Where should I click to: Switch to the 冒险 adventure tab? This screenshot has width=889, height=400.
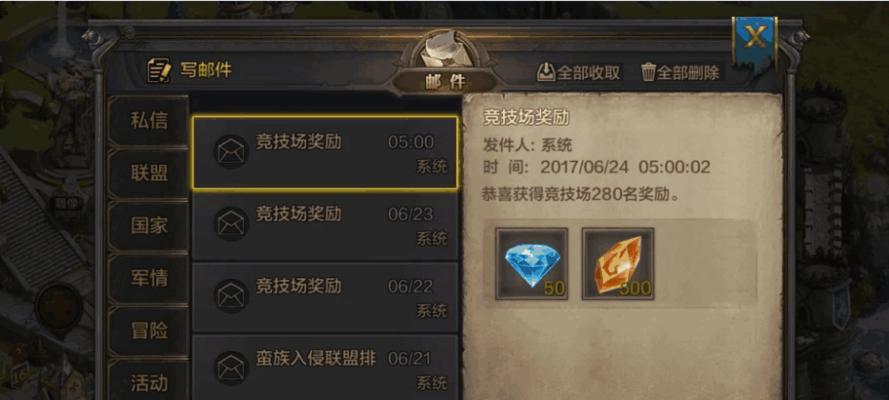149,330
